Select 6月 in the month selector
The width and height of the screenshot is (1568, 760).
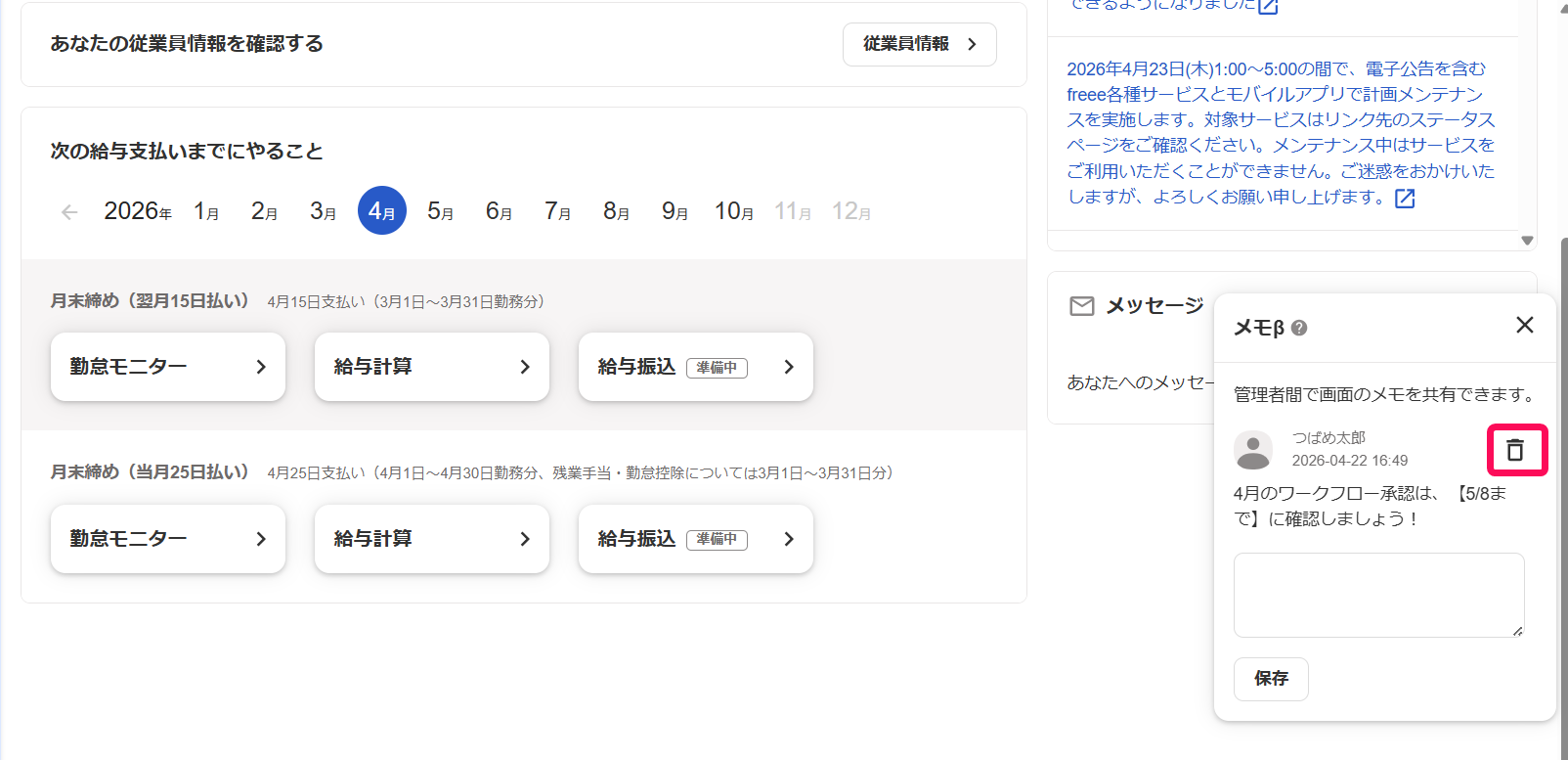pyautogui.click(x=500, y=211)
